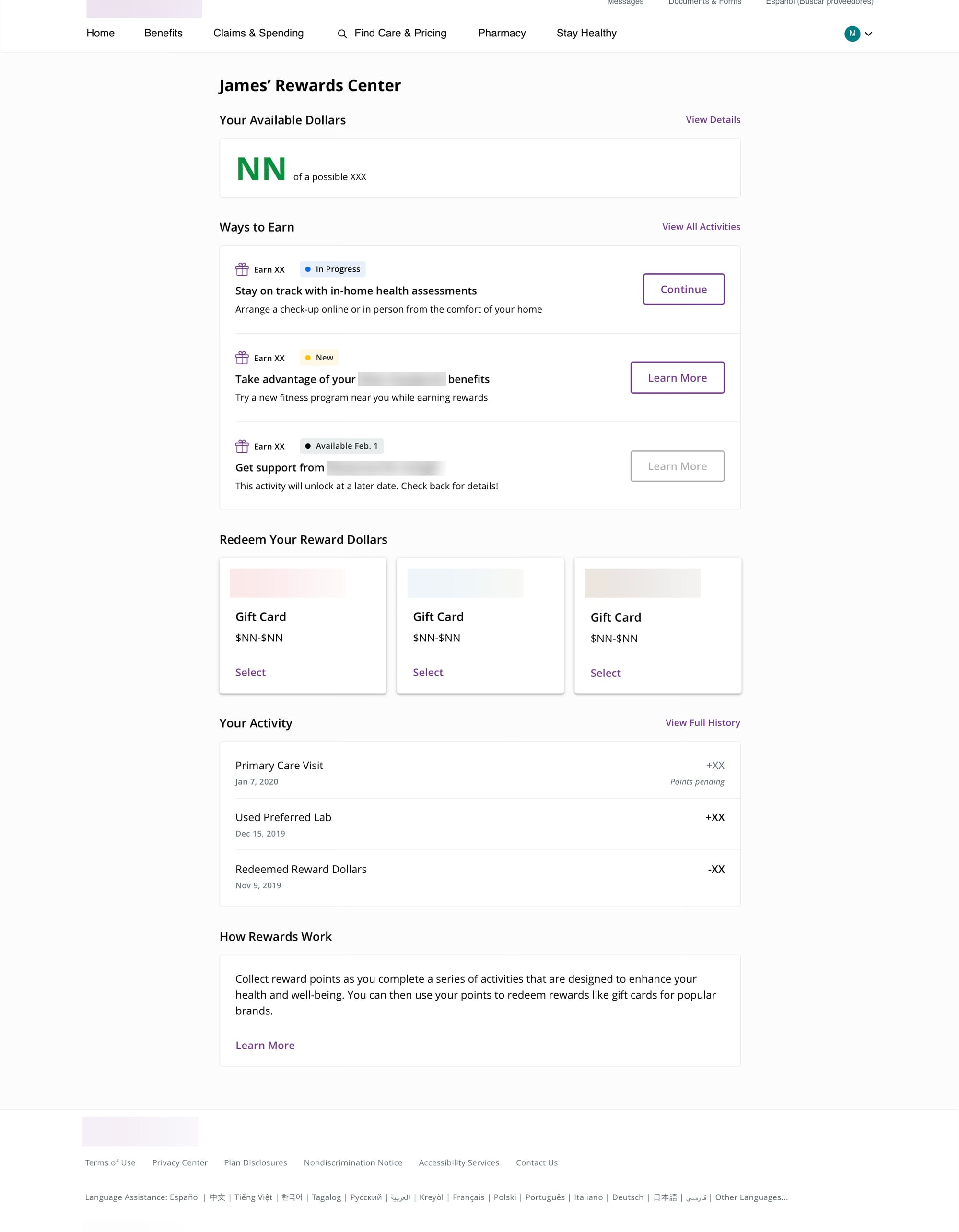Open the Benefits navigation item
Image resolution: width=959 pixels, height=1232 pixels.
tap(163, 33)
